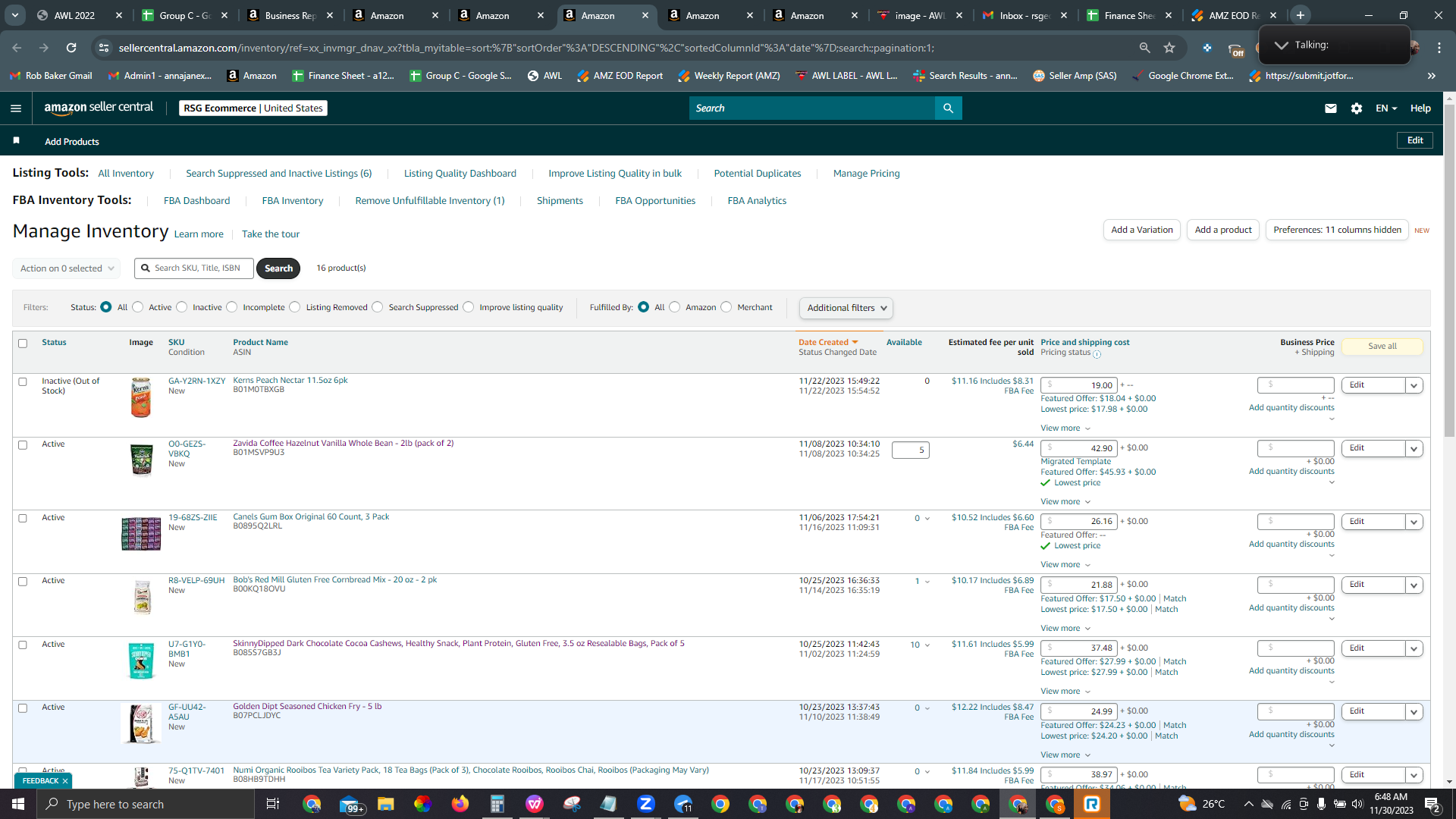This screenshot has height=819, width=1456.
Task: Open Chrome three-dot menu
Action: click(x=1439, y=48)
